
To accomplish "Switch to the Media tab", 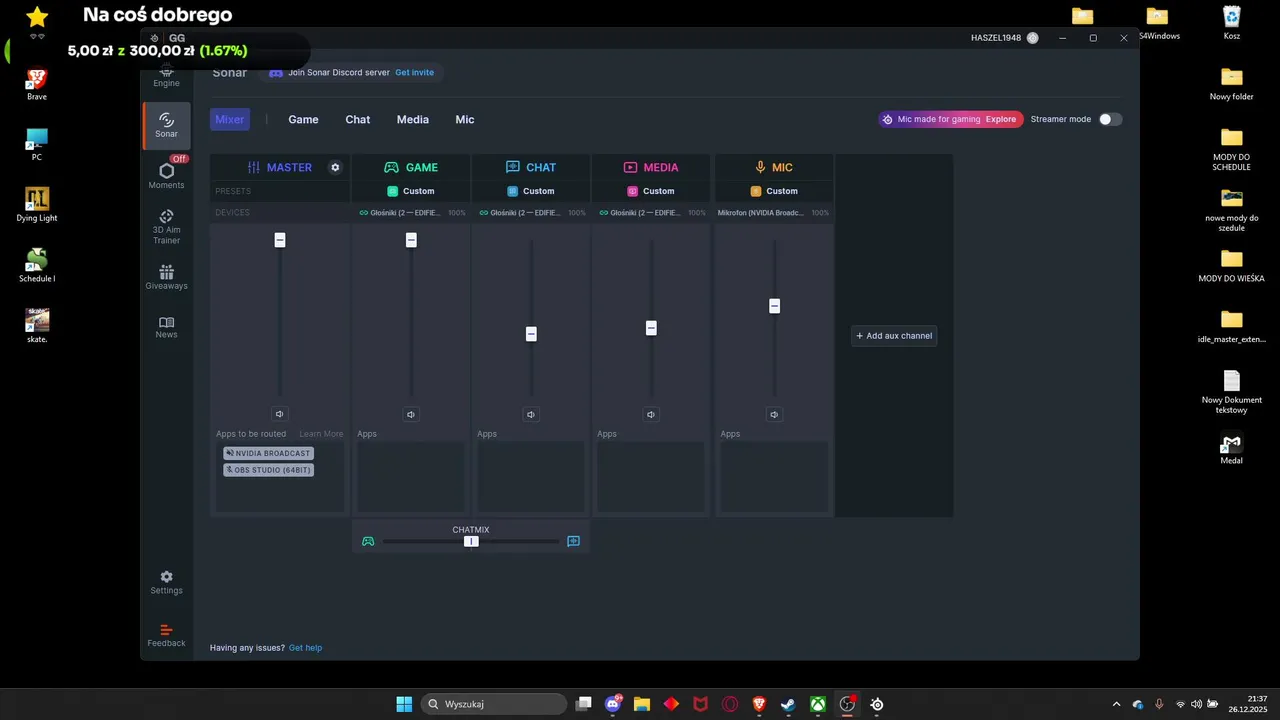I will [x=412, y=119].
